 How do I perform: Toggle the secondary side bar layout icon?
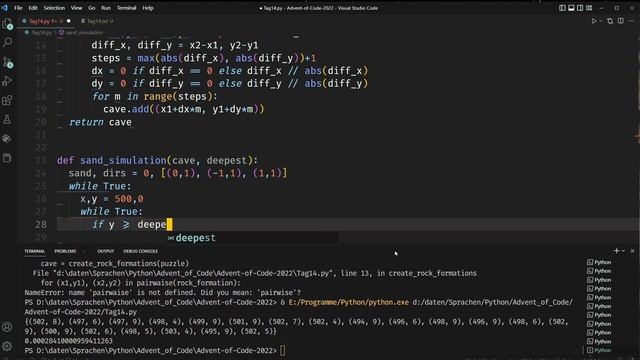(580, 8)
